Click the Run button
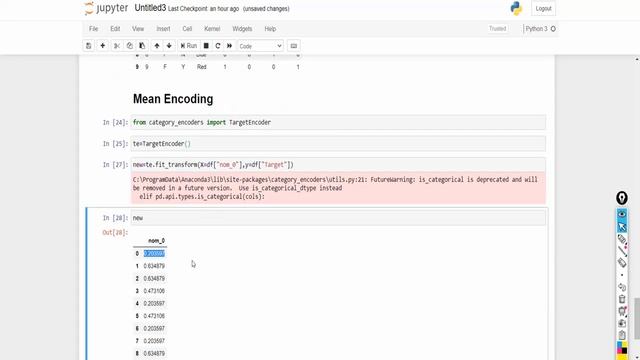Image resolution: width=640 pixels, height=360 pixels. point(189,46)
